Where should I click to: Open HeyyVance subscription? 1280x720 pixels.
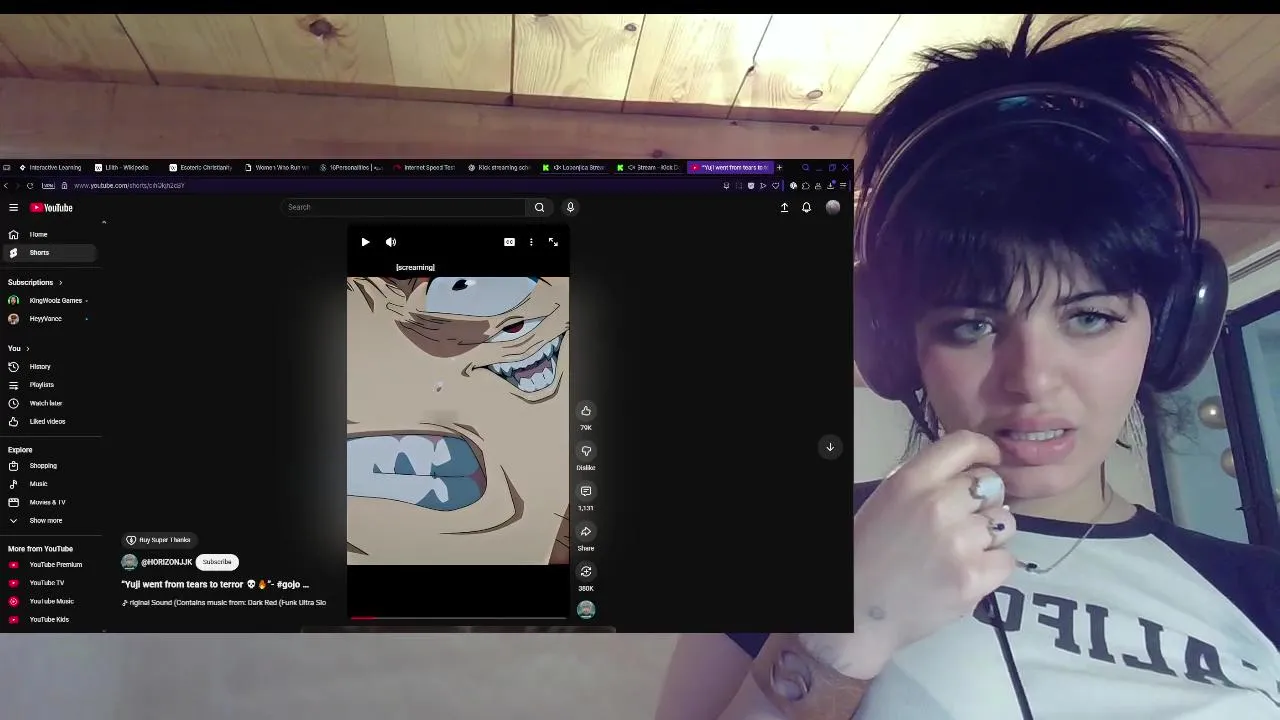48,318
